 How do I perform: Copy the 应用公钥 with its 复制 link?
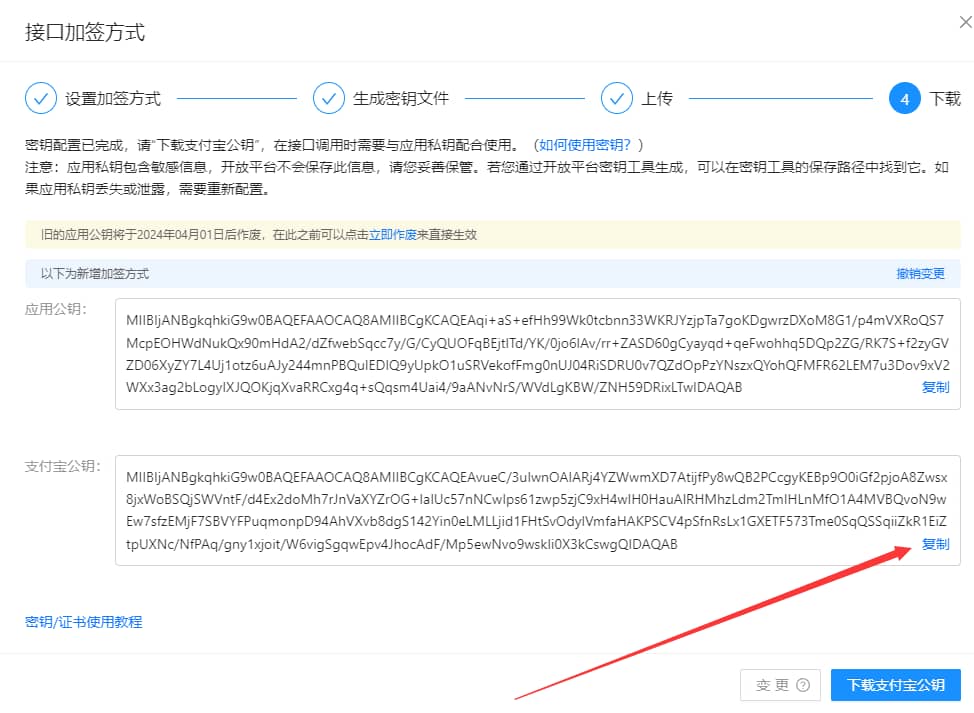[x=935, y=387]
